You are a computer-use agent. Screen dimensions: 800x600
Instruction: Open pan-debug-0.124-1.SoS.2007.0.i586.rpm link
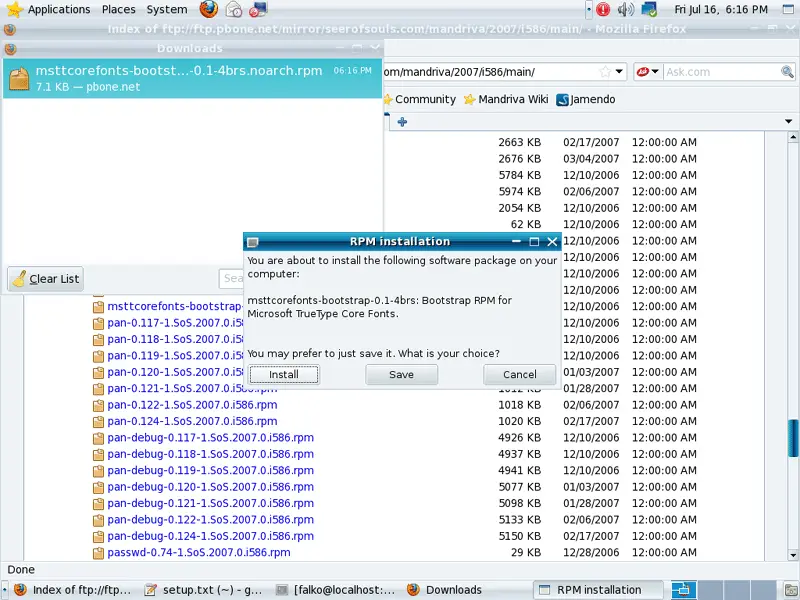point(210,536)
